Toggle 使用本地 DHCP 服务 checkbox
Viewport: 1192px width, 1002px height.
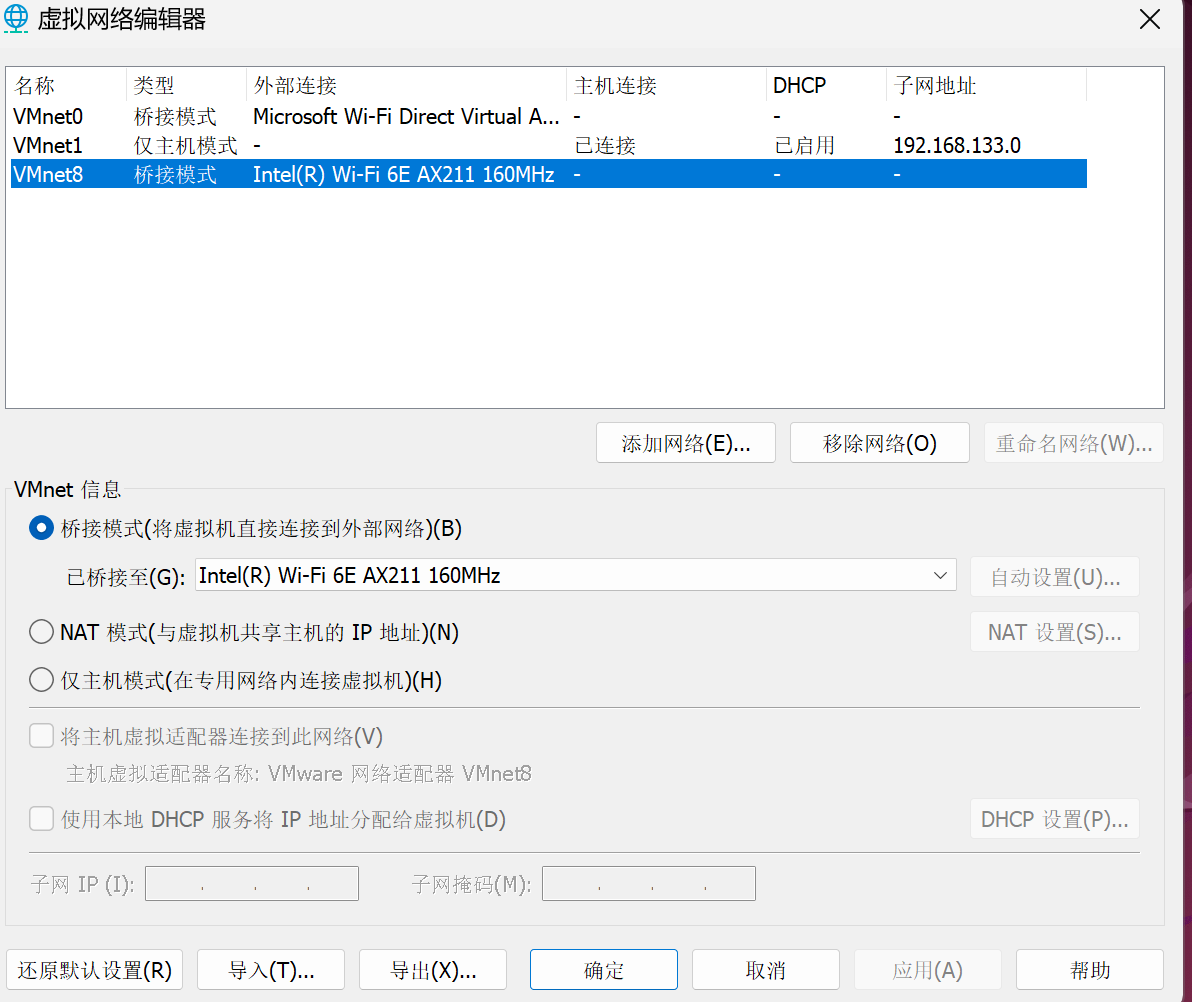(x=41, y=819)
